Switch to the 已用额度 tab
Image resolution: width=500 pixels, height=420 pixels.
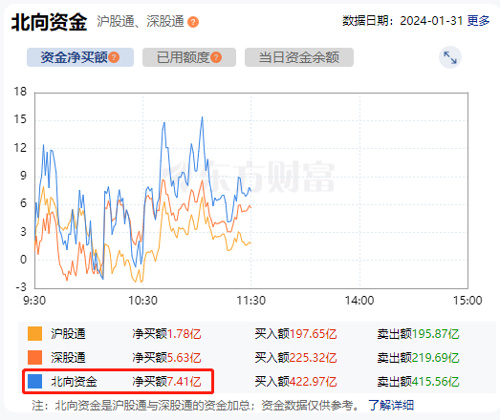(189, 57)
